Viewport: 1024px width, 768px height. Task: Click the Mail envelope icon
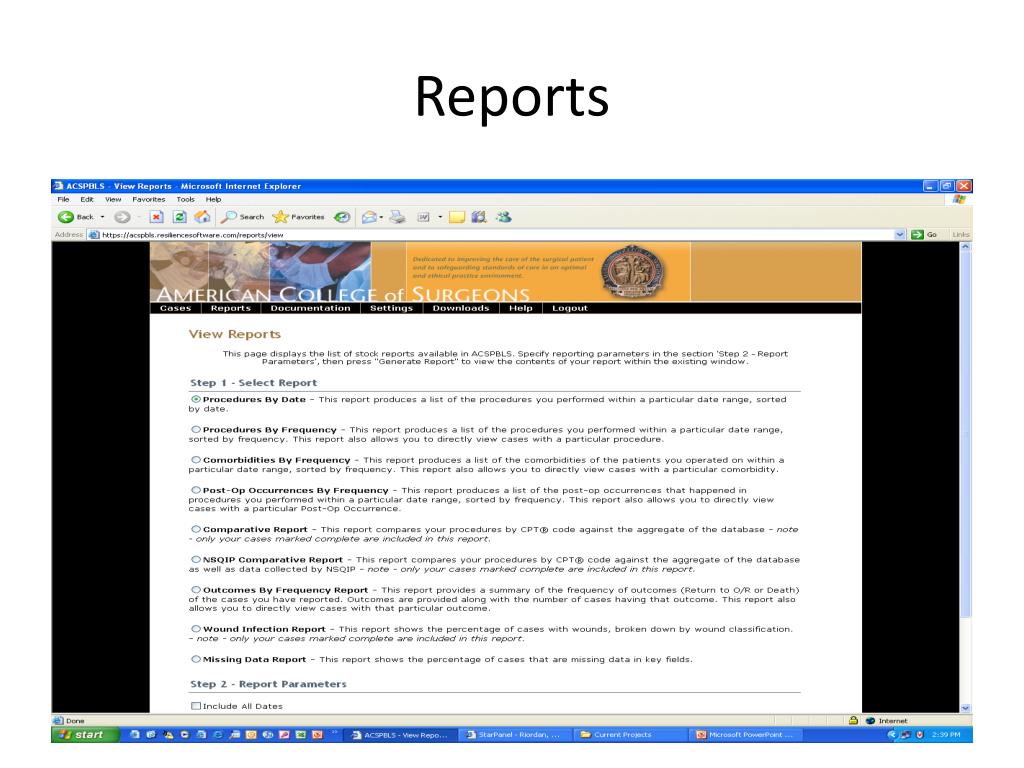(x=370, y=217)
